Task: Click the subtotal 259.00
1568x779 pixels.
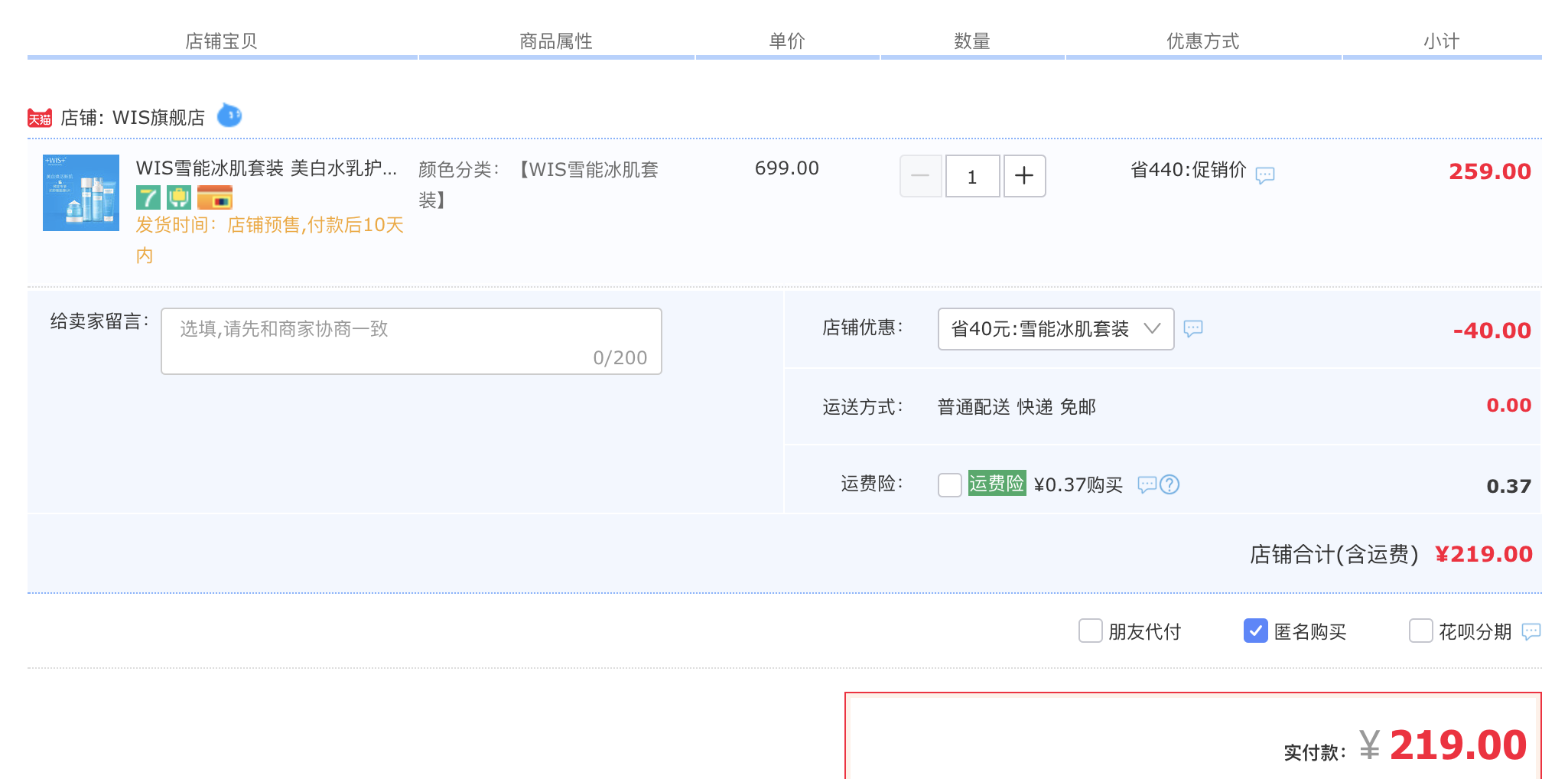Action: click(1490, 171)
